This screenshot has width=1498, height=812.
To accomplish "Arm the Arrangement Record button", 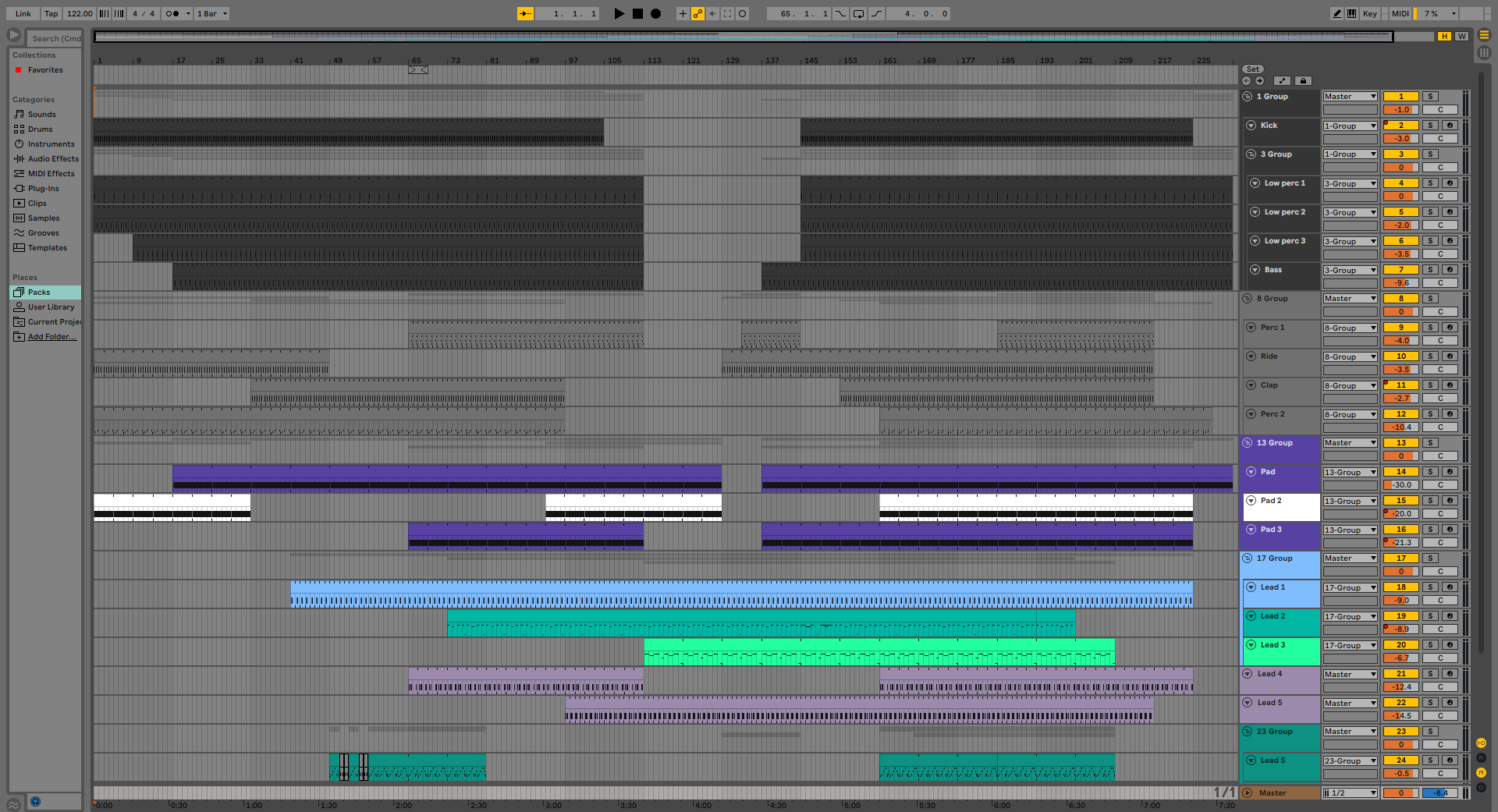I will pos(656,13).
